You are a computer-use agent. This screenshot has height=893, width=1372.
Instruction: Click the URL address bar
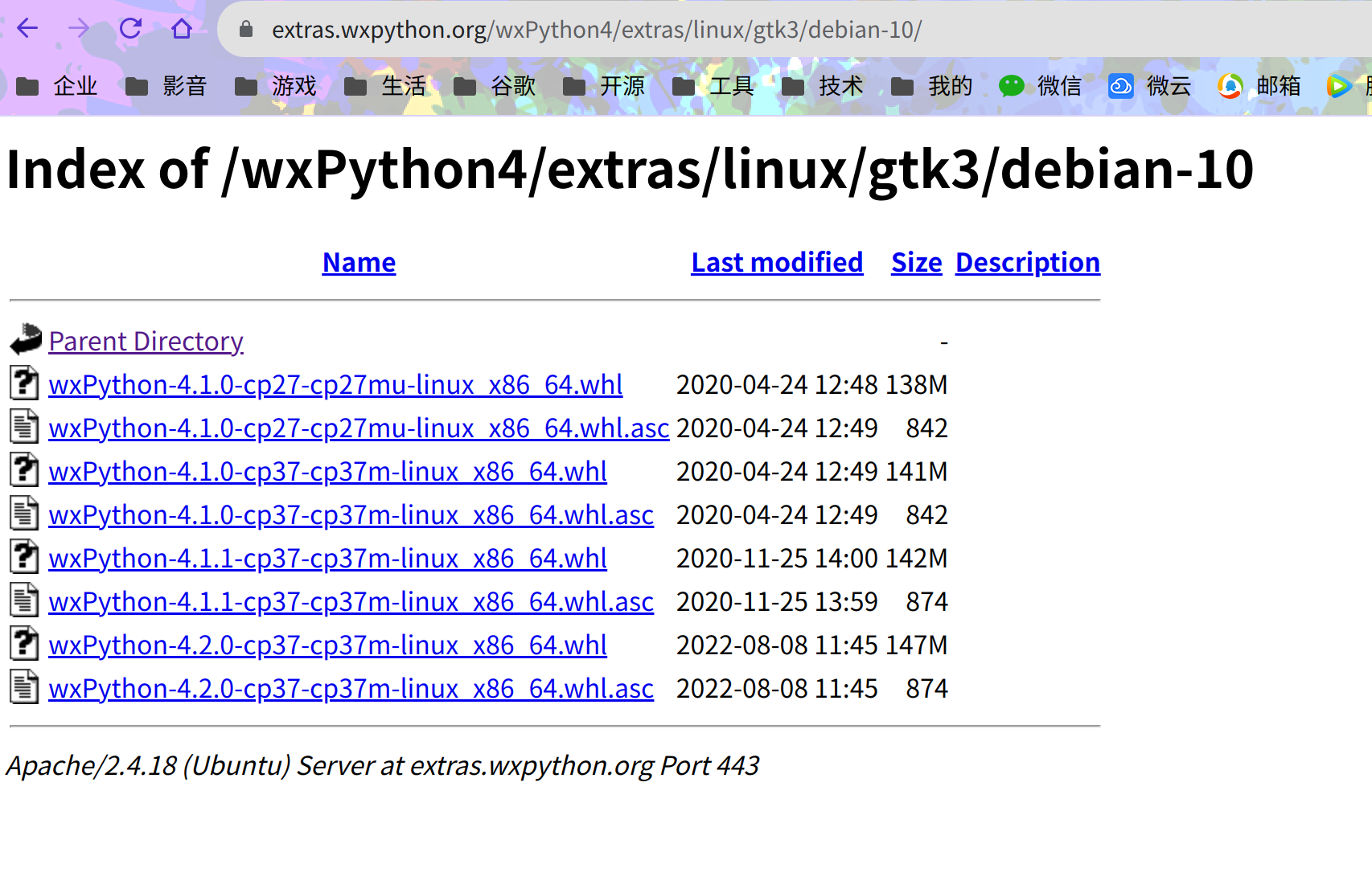tap(724, 30)
